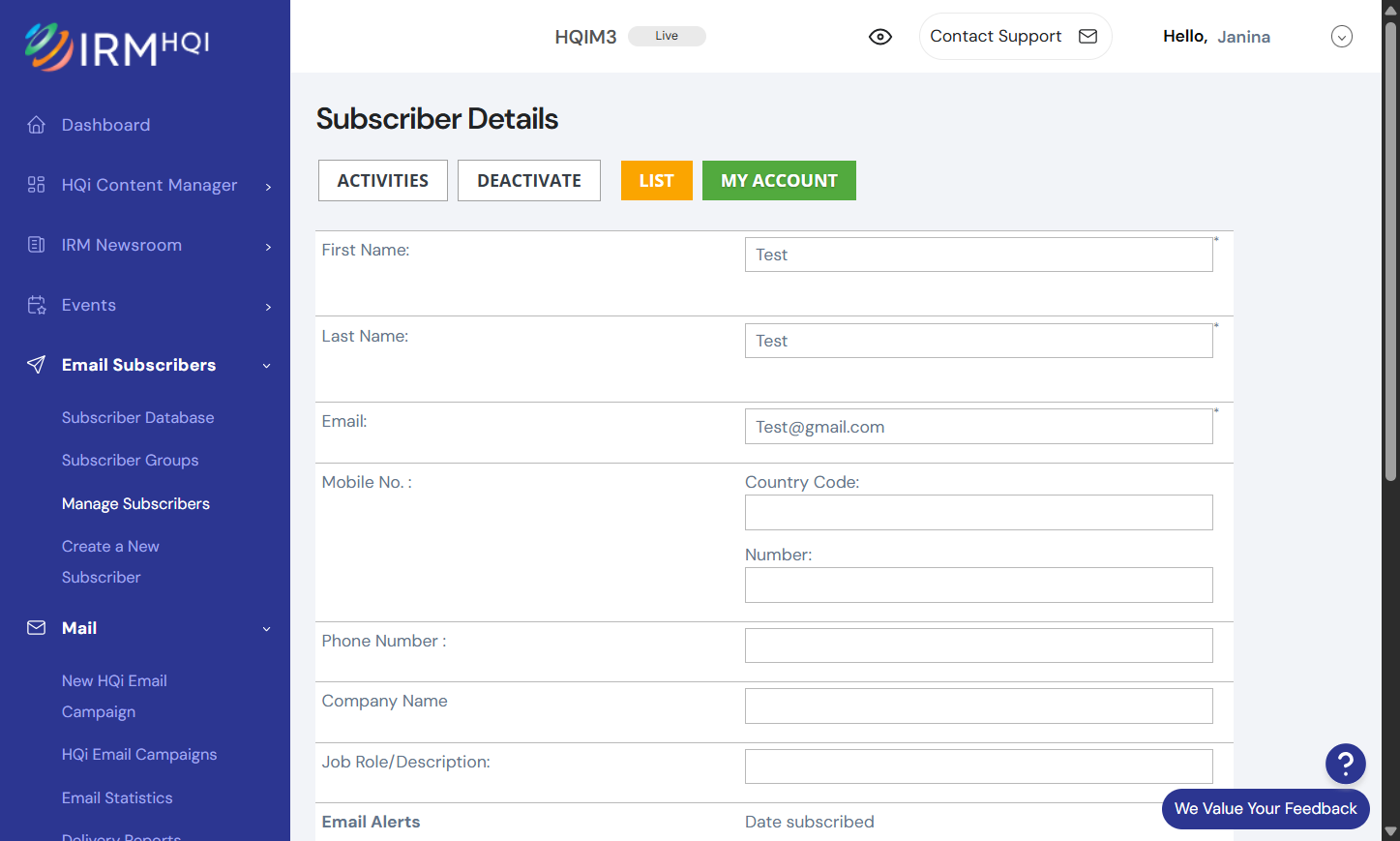Focus the Job Role/Description field
Image resolution: width=1400 pixels, height=841 pixels.
979,766
